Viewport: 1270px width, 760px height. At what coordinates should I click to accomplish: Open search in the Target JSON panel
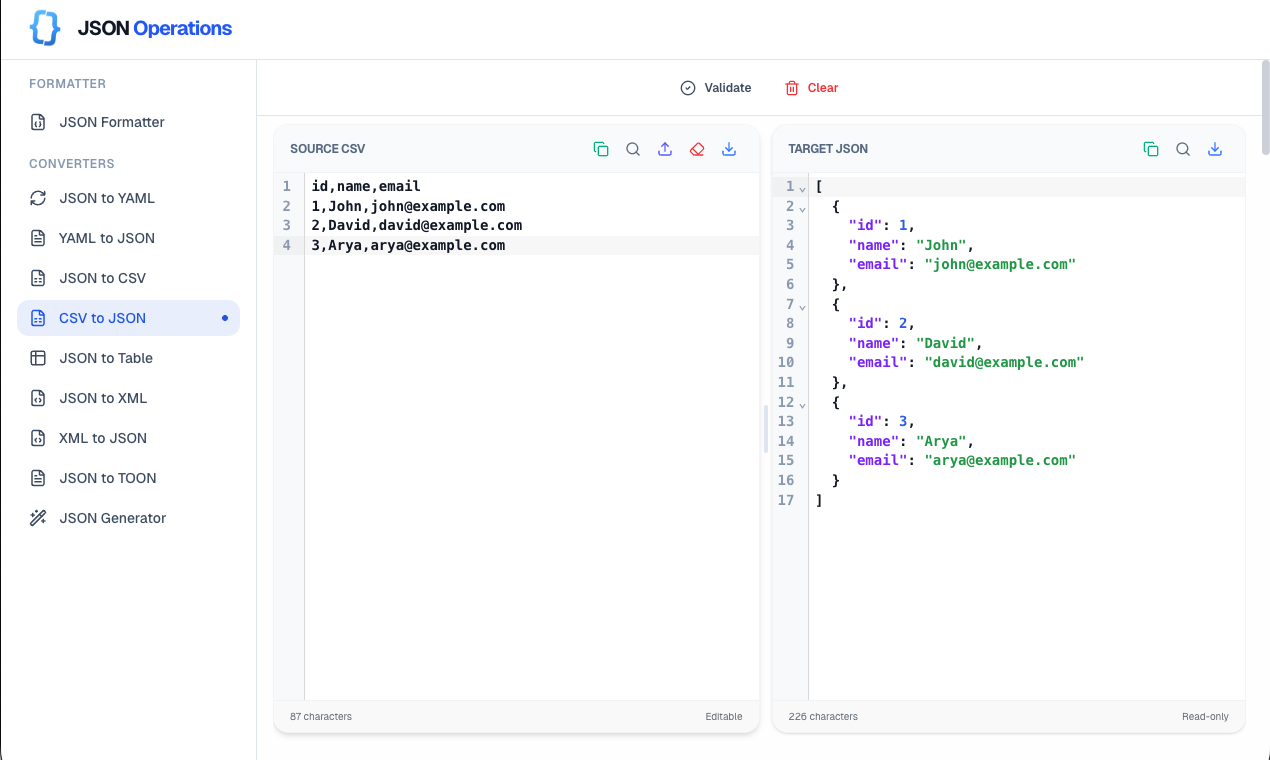click(x=1183, y=148)
